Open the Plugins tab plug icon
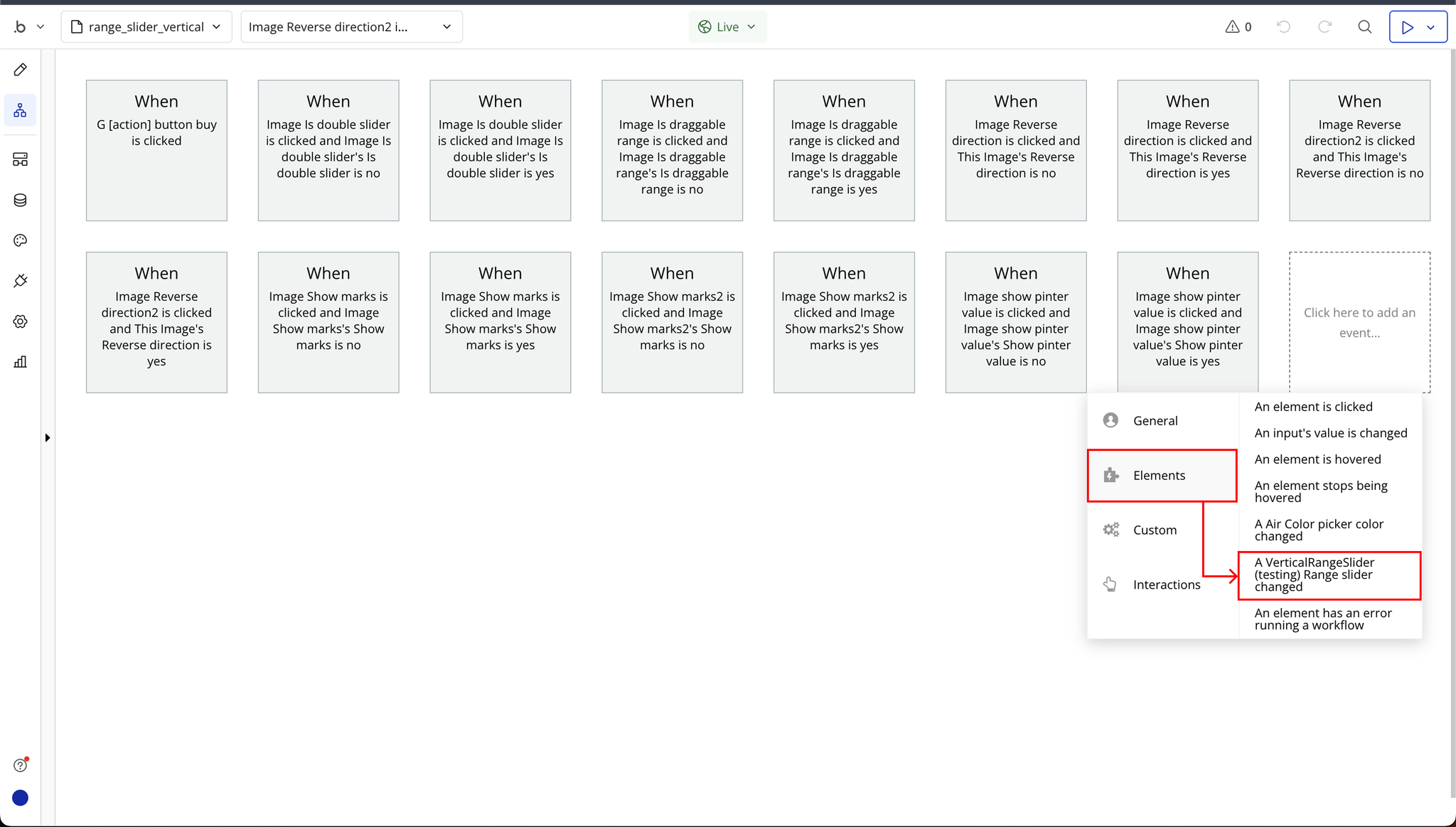This screenshot has height=827, width=1456. (20, 281)
